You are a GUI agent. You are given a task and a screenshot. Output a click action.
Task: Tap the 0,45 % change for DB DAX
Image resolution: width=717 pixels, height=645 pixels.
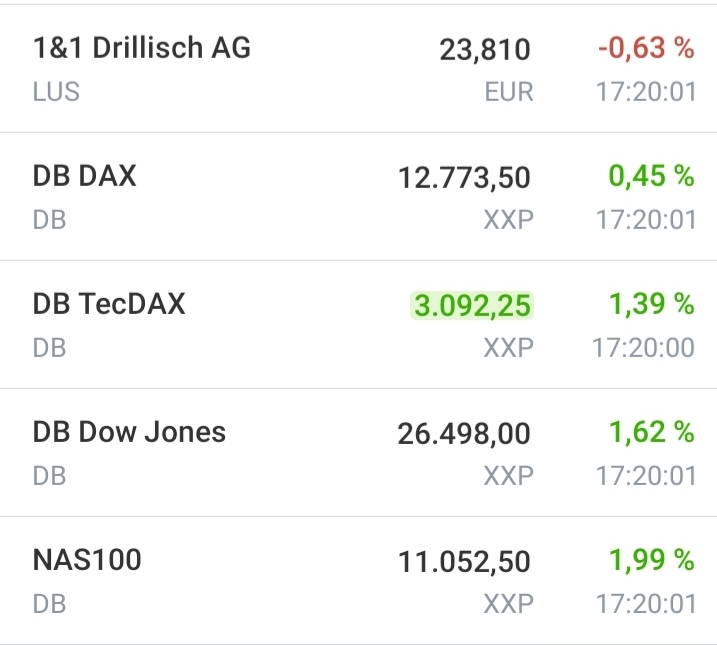[x=651, y=176]
